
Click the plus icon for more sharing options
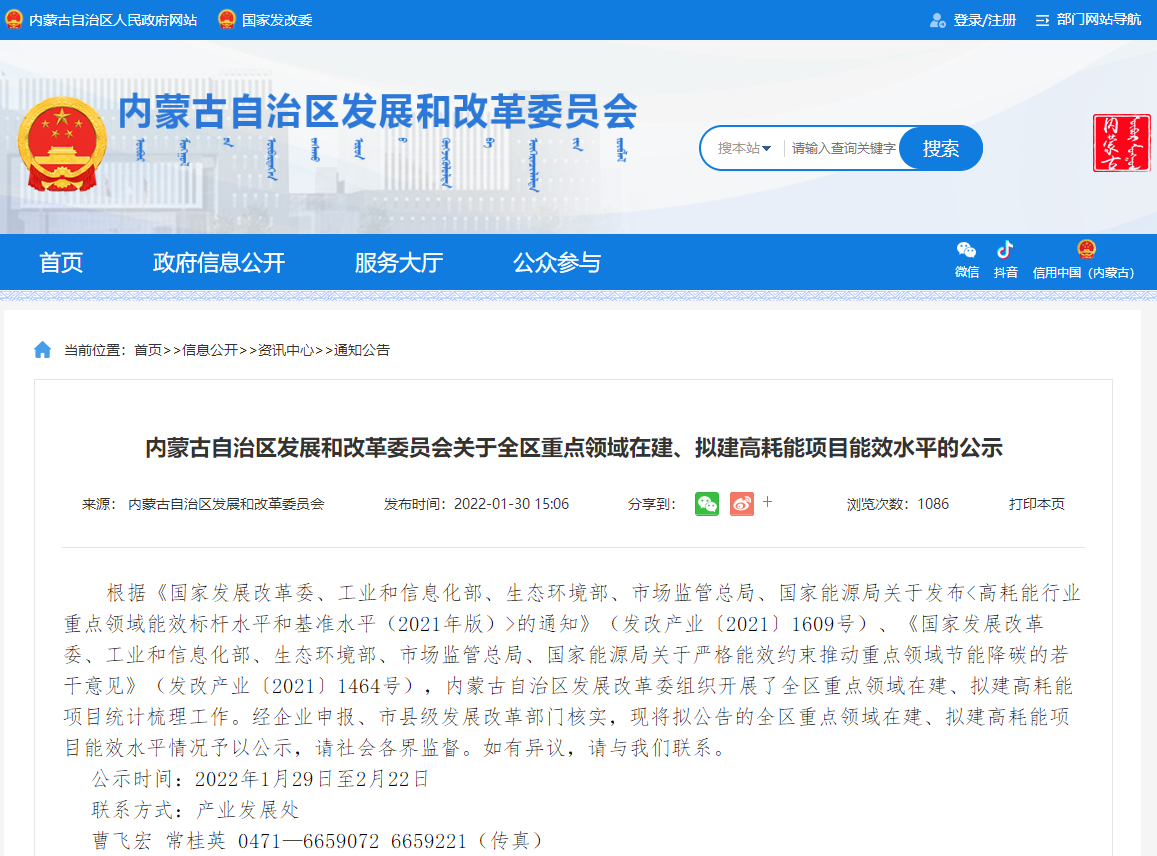pyautogui.click(x=768, y=502)
